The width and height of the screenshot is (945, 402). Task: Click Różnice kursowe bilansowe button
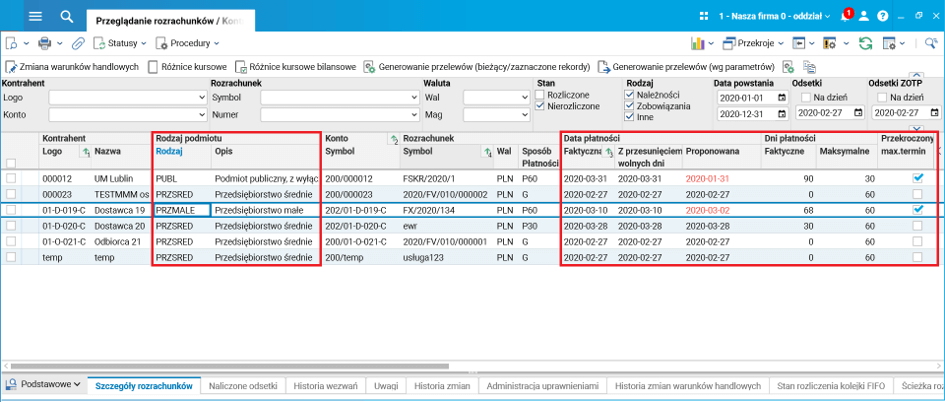[295, 66]
